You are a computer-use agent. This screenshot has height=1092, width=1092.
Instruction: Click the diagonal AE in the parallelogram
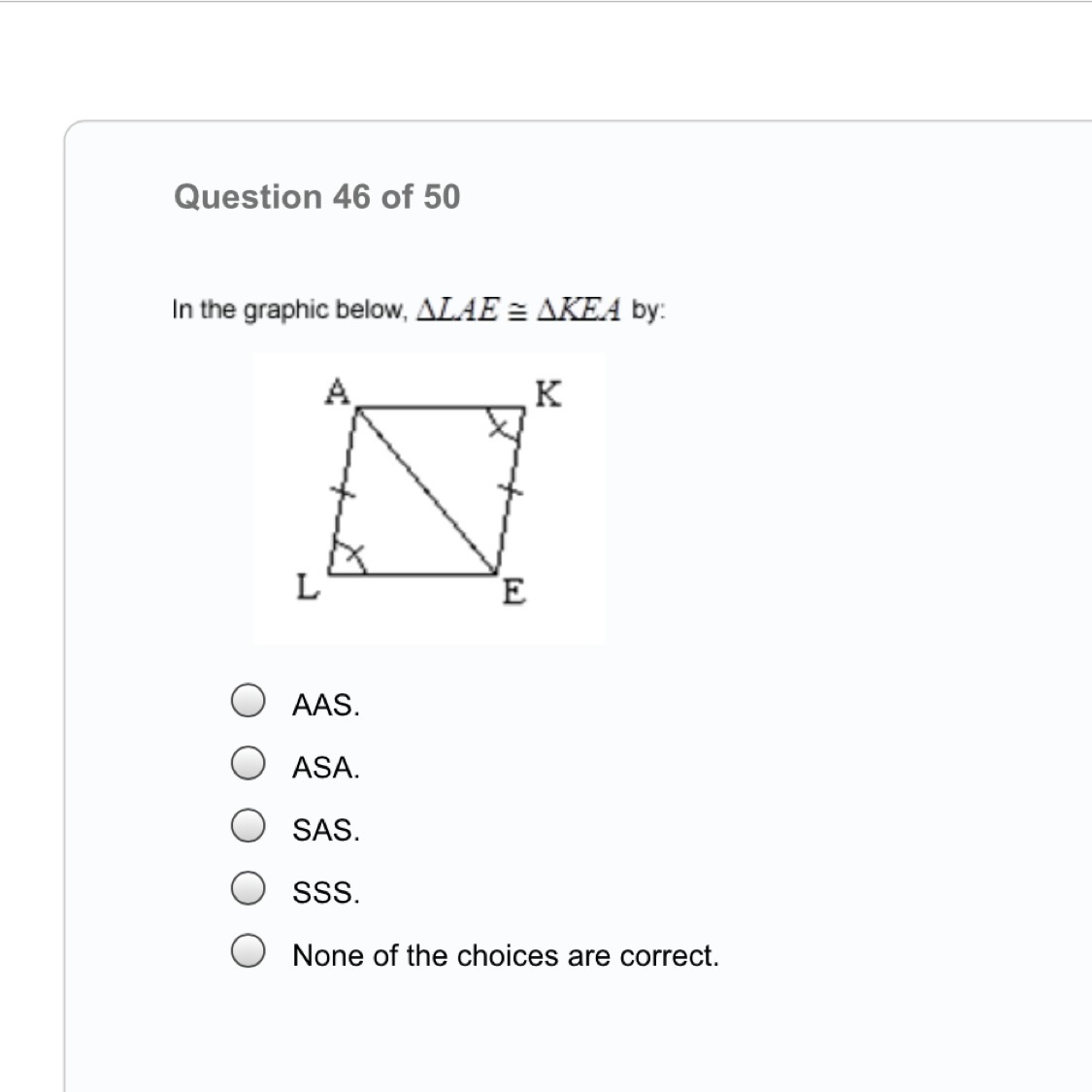point(426,492)
